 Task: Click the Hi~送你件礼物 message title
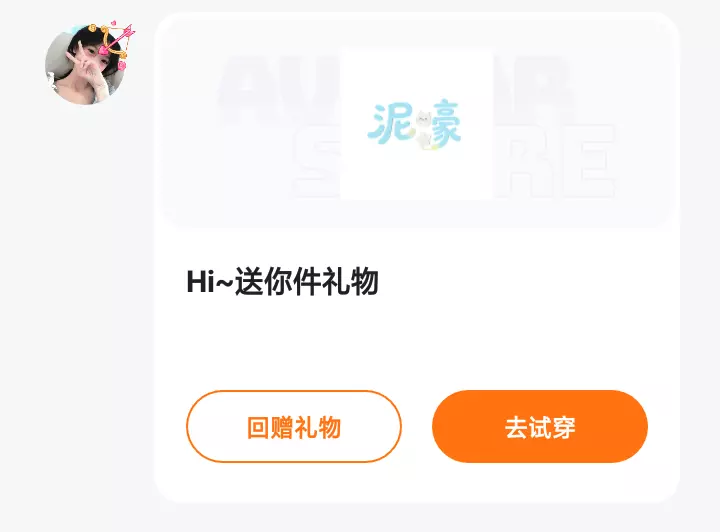[x=282, y=281]
